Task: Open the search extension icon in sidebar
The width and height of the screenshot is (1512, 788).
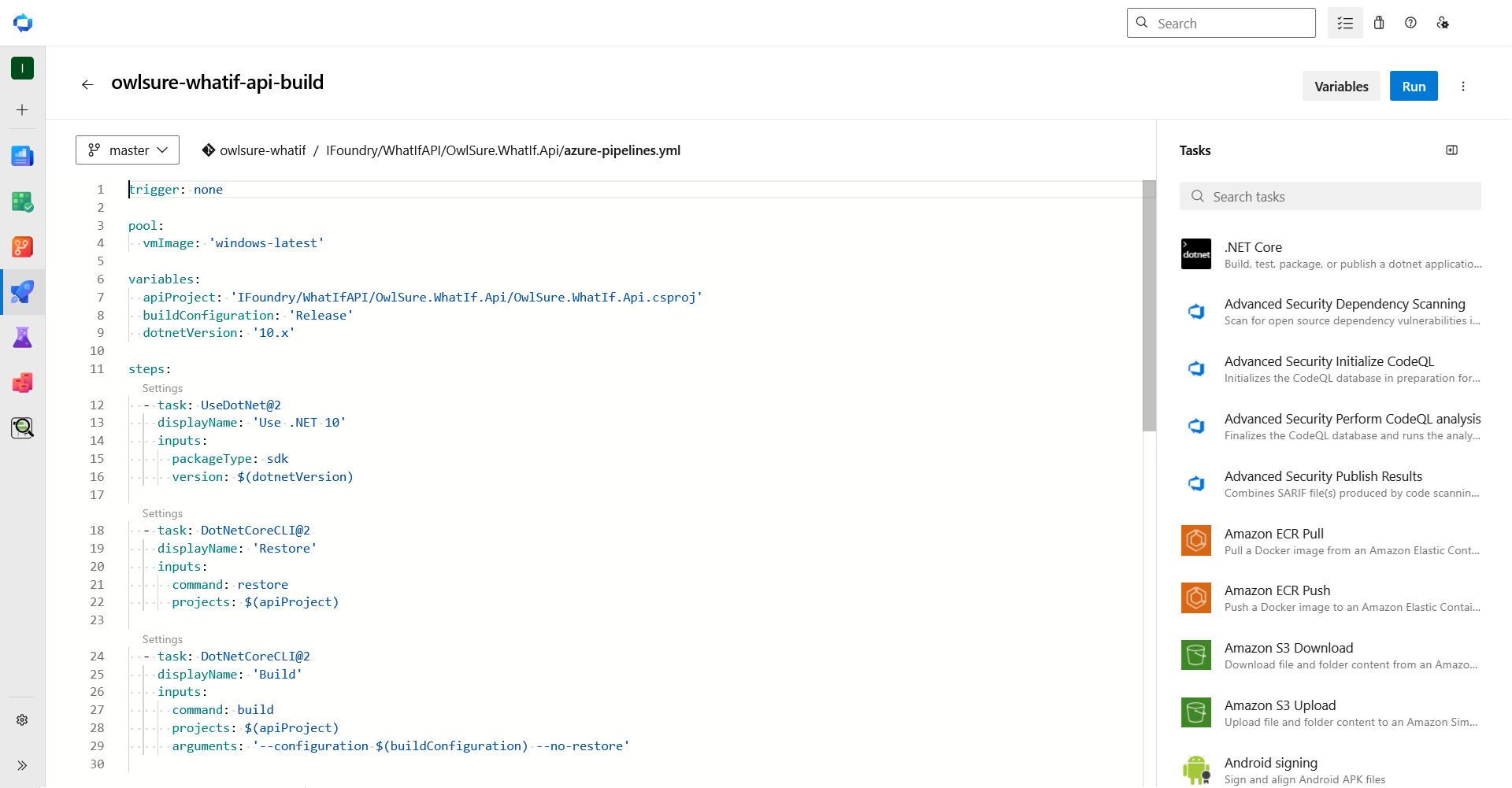Action: (x=22, y=427)
